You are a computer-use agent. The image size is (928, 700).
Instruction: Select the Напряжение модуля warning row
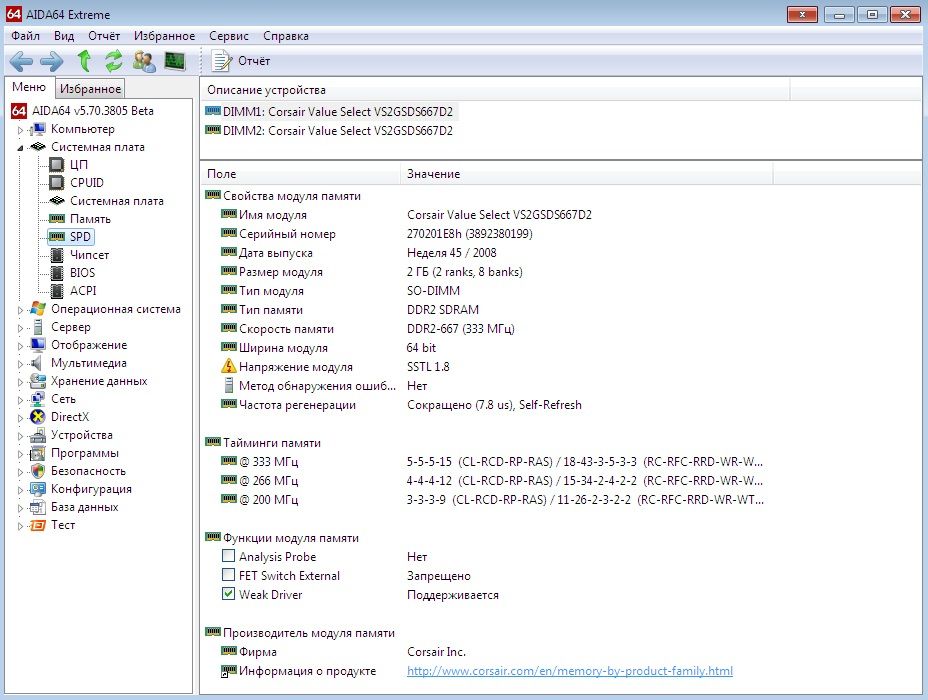[335, 367]
